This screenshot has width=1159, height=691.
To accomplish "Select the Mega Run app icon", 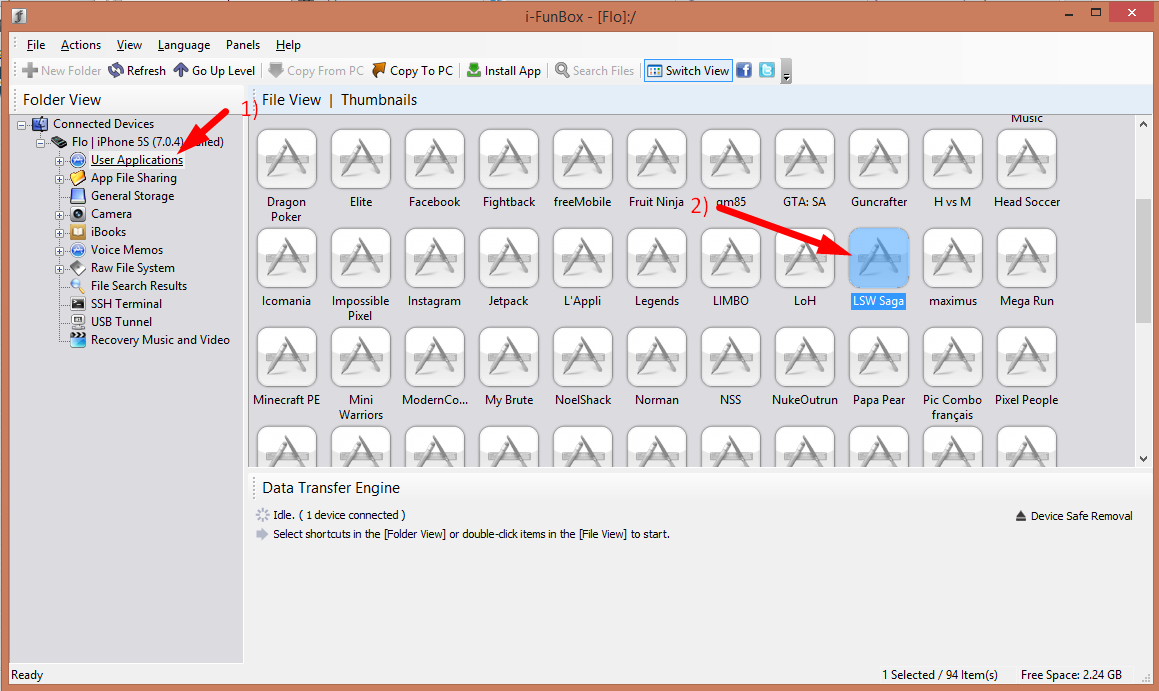I will point(1027,258).
